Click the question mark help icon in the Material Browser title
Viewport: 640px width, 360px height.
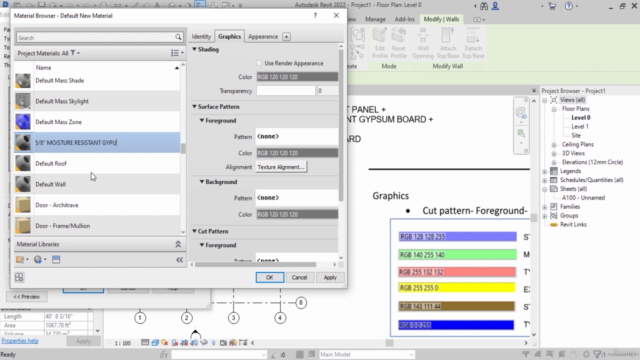315,16
